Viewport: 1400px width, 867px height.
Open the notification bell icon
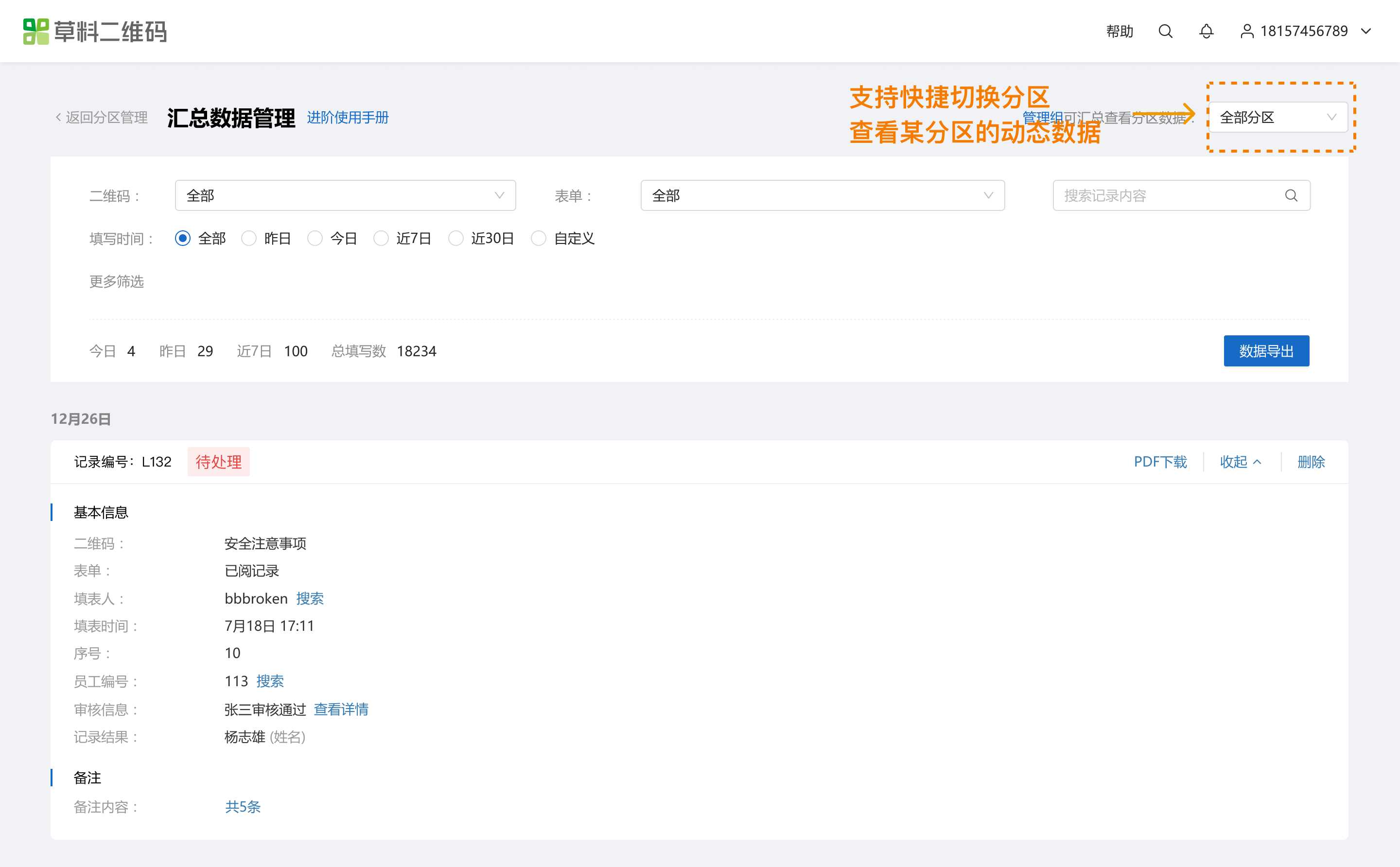click(x=1206, y=31)
